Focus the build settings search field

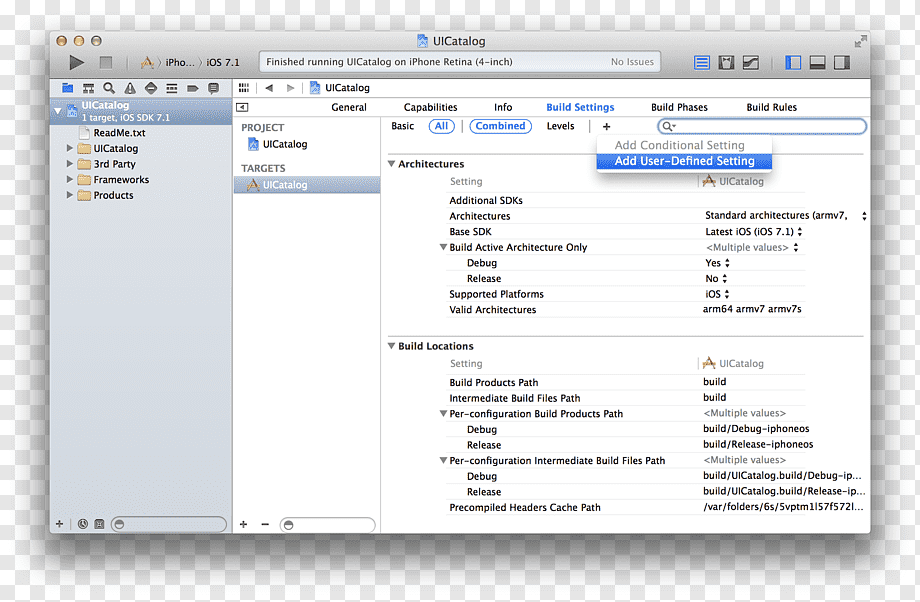762,126
